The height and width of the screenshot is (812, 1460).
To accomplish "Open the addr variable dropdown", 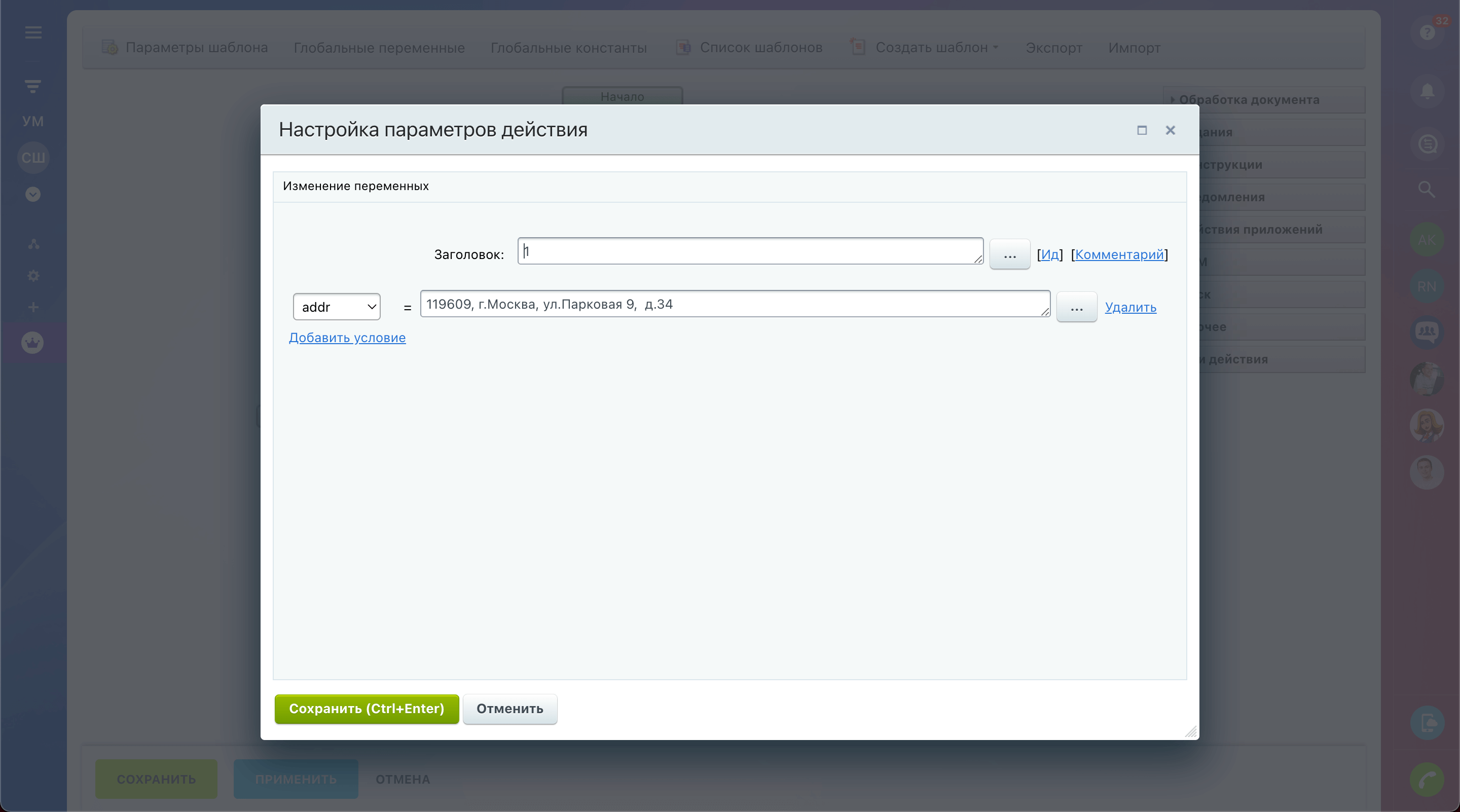I will click(x=337, y=307).
